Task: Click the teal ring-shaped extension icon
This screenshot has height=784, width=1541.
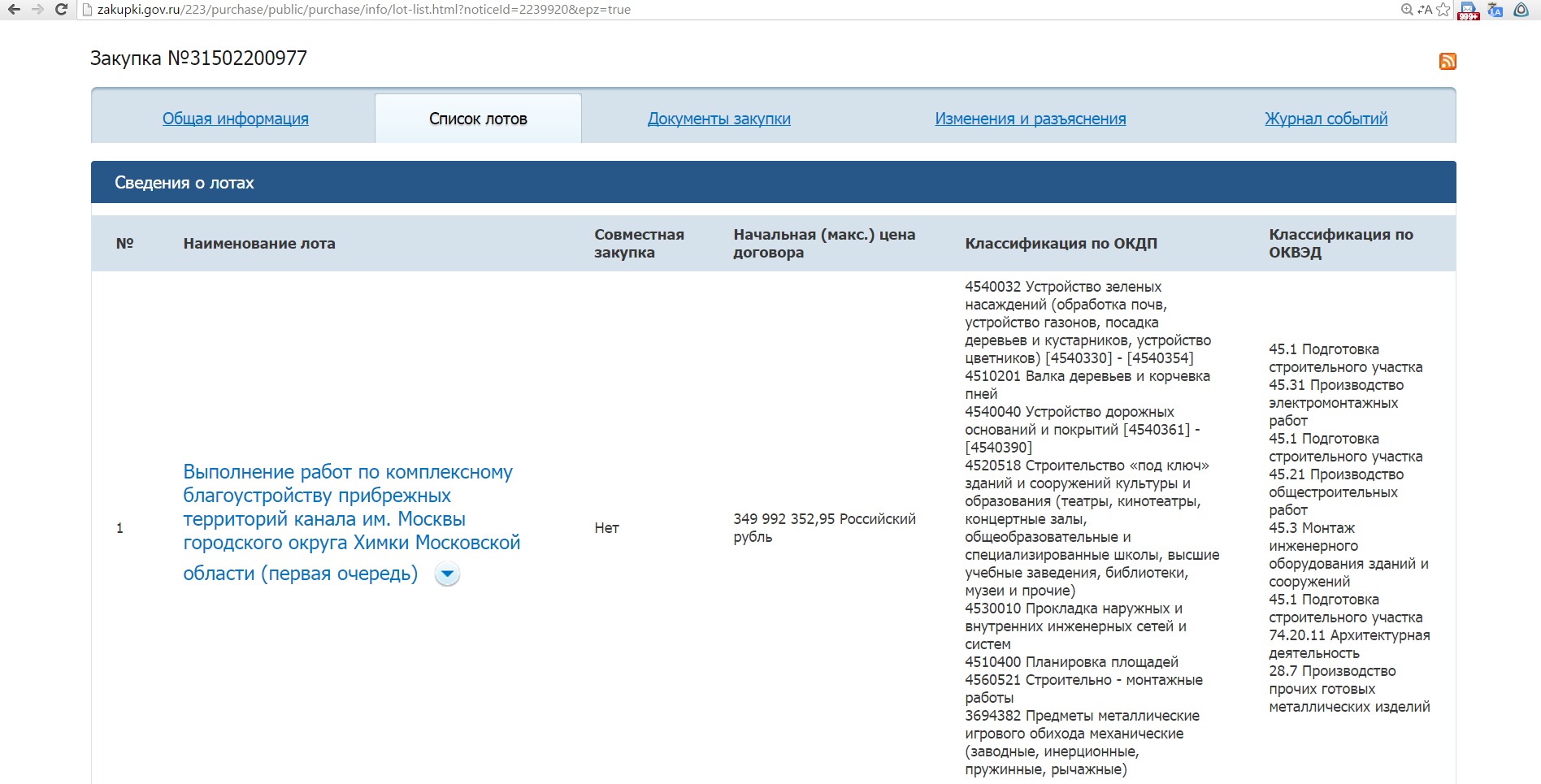Action: pyautogui.click(x=1521, y=10)
